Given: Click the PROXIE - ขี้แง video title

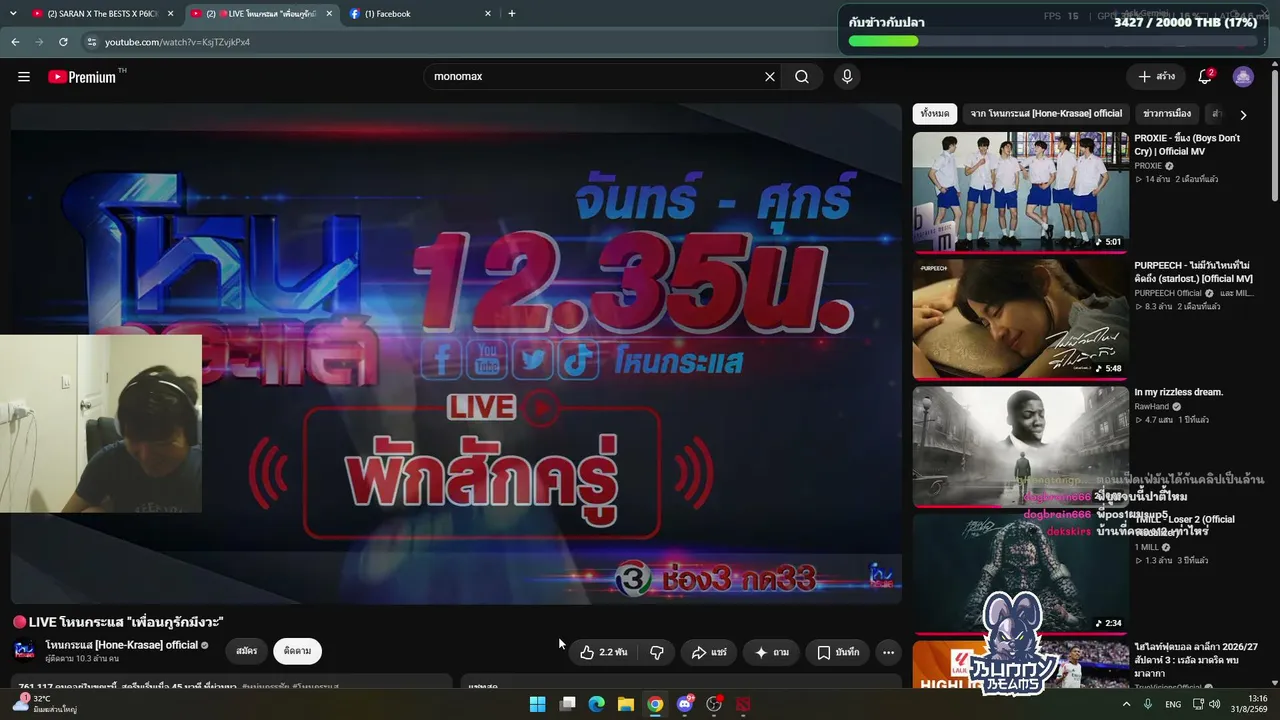Looking at the screenshot, I should click(x=1187, y=145).
